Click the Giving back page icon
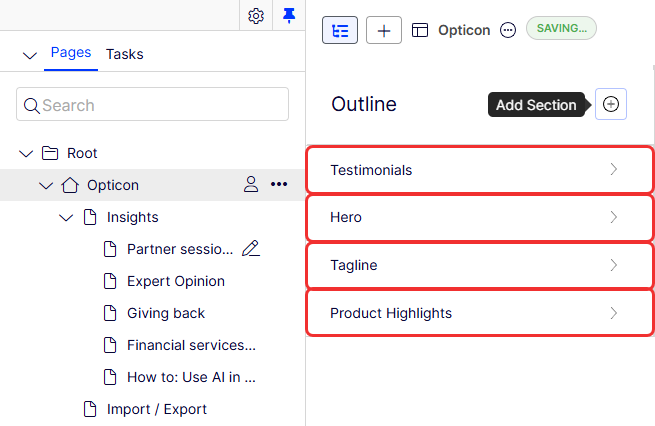655x426 pixels. [x=110, y=313]
